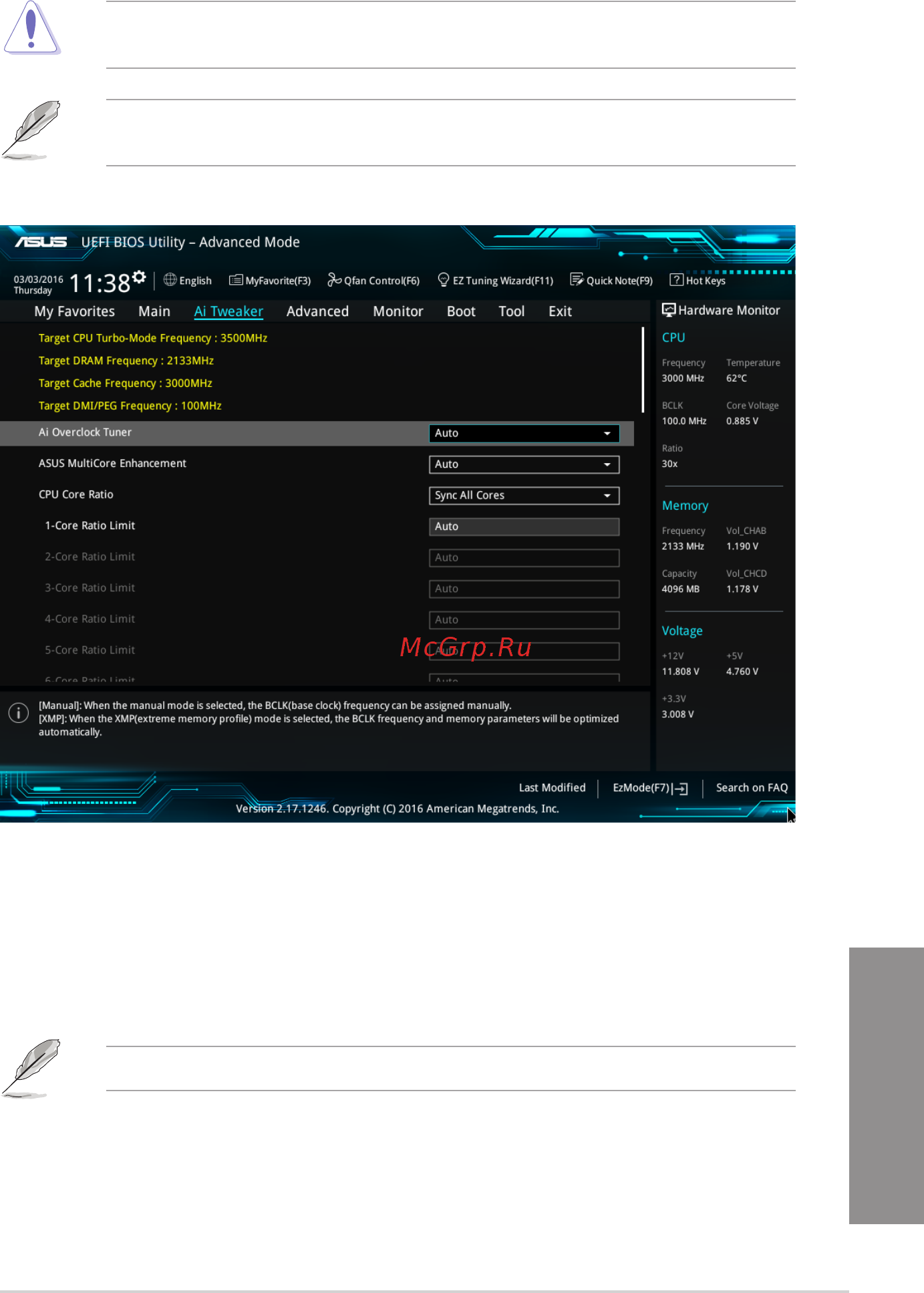Click the ASUS logo

pyautogui.click(x=41, y=242)
